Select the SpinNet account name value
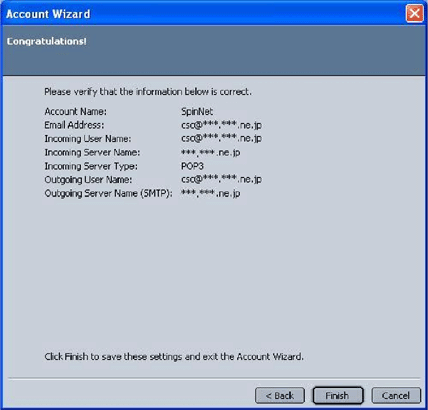This screenshot has height=410, width=428. [x=197, y=111]
